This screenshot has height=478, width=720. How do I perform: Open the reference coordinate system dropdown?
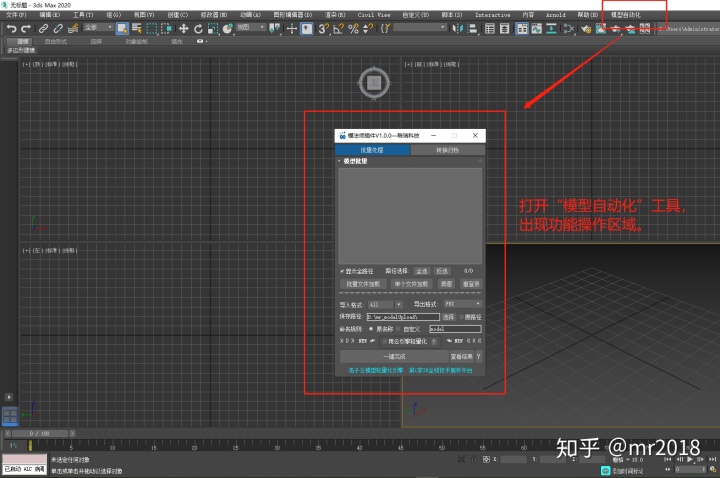click(x=251, y=28)
